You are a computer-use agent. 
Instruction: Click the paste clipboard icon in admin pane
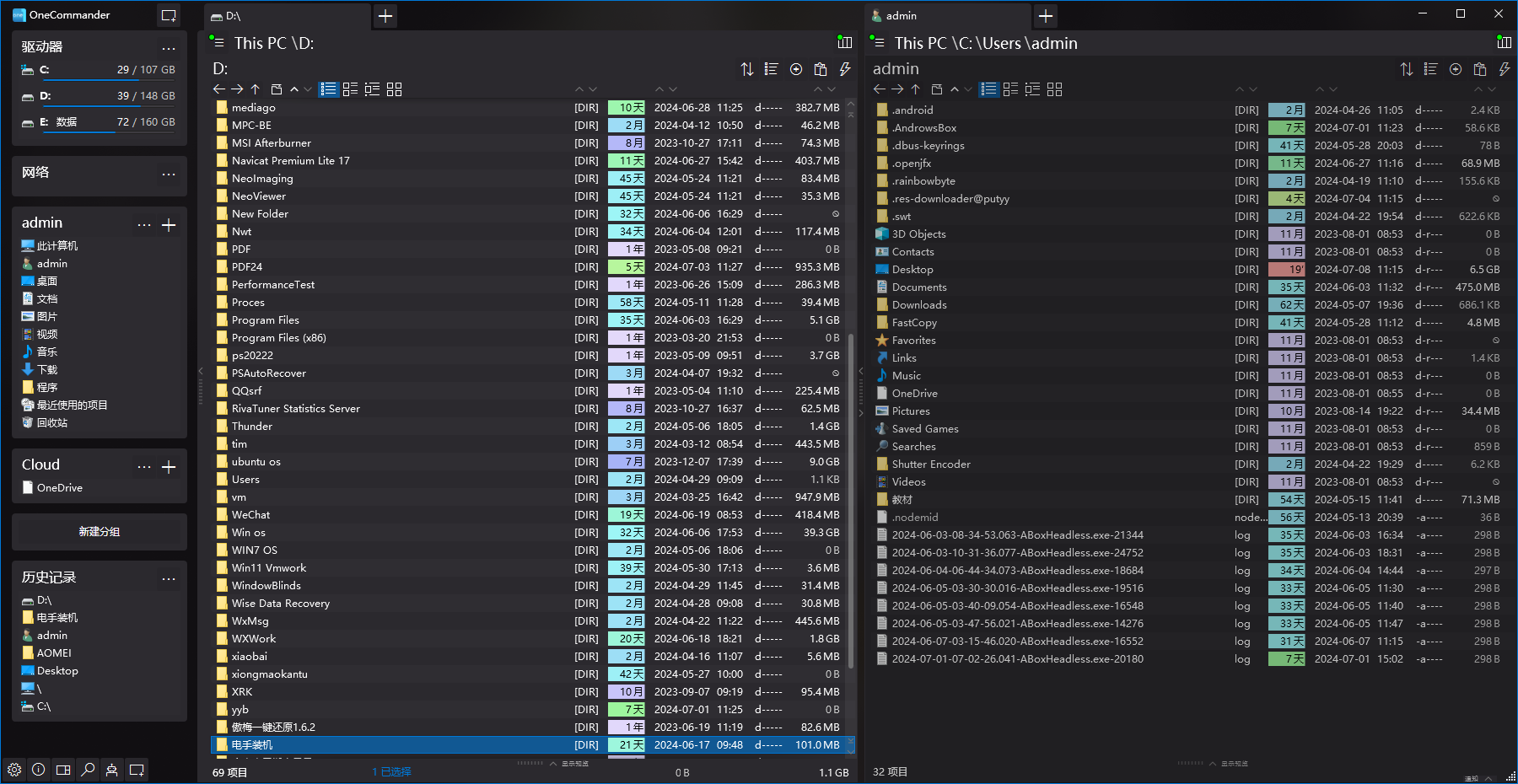pyautogui.click(x=1479, y=69)
